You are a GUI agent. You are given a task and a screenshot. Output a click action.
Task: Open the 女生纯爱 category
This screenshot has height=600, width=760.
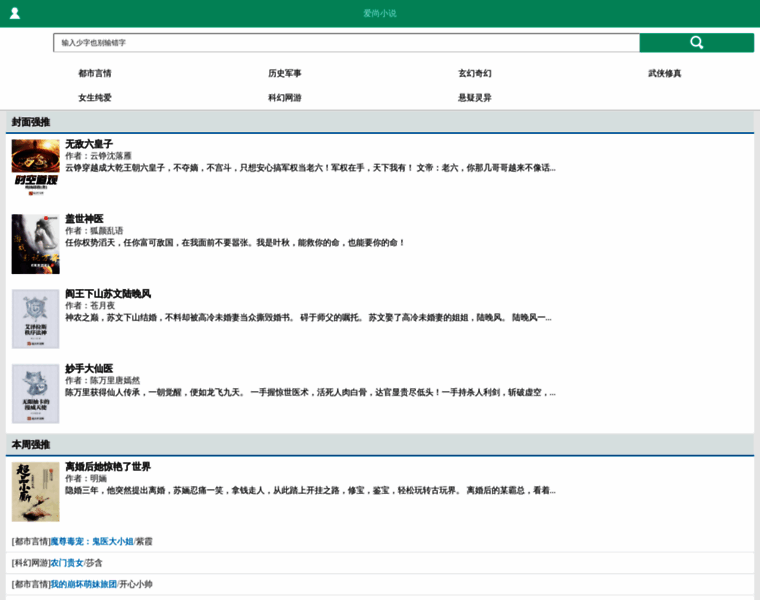95,98
